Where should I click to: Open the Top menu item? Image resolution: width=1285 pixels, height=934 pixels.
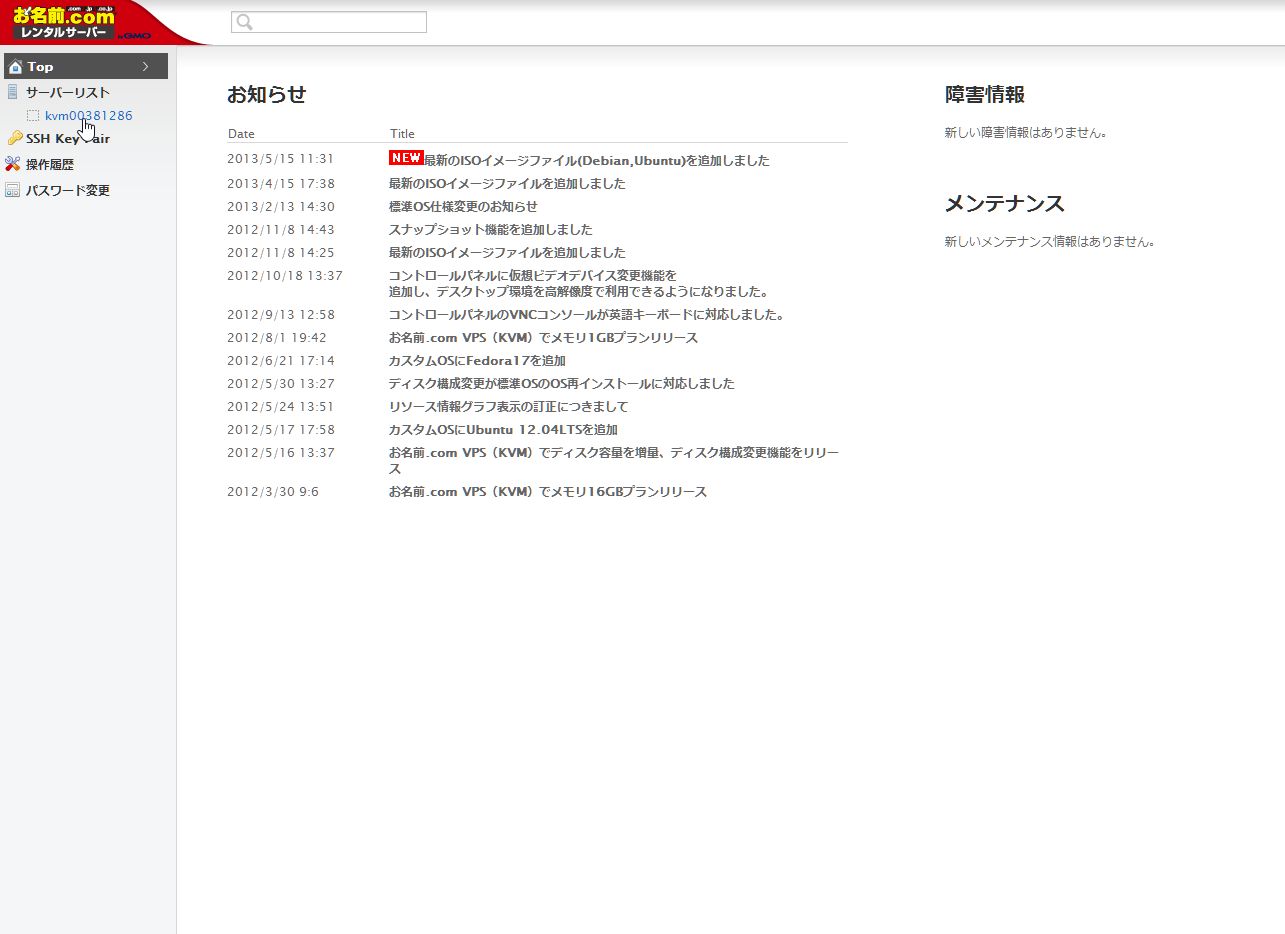click(x=86, y=67)
